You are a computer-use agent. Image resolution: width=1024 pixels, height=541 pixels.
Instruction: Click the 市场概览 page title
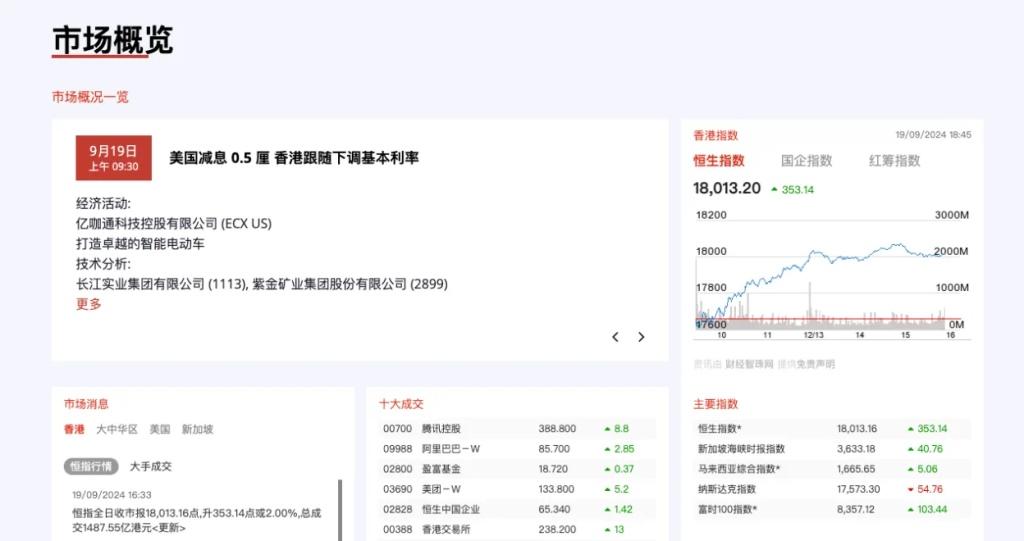coord(112,41)
